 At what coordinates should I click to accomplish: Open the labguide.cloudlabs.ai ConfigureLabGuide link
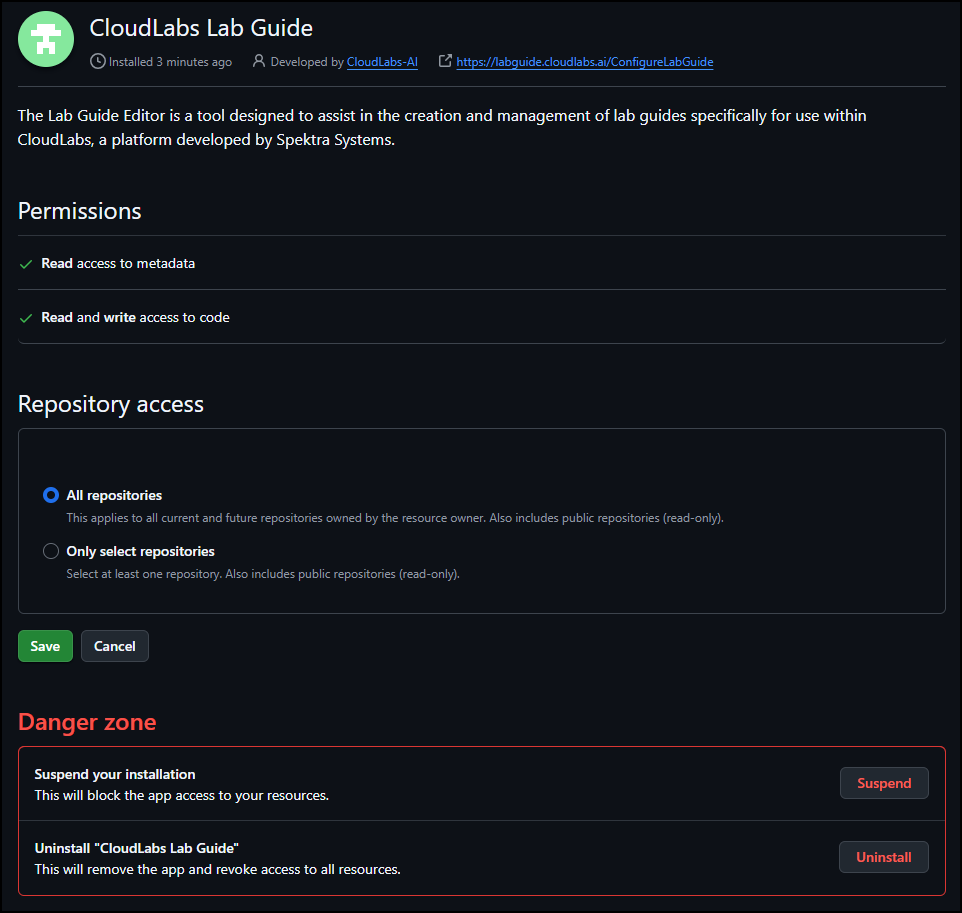(x=585, y=62)
